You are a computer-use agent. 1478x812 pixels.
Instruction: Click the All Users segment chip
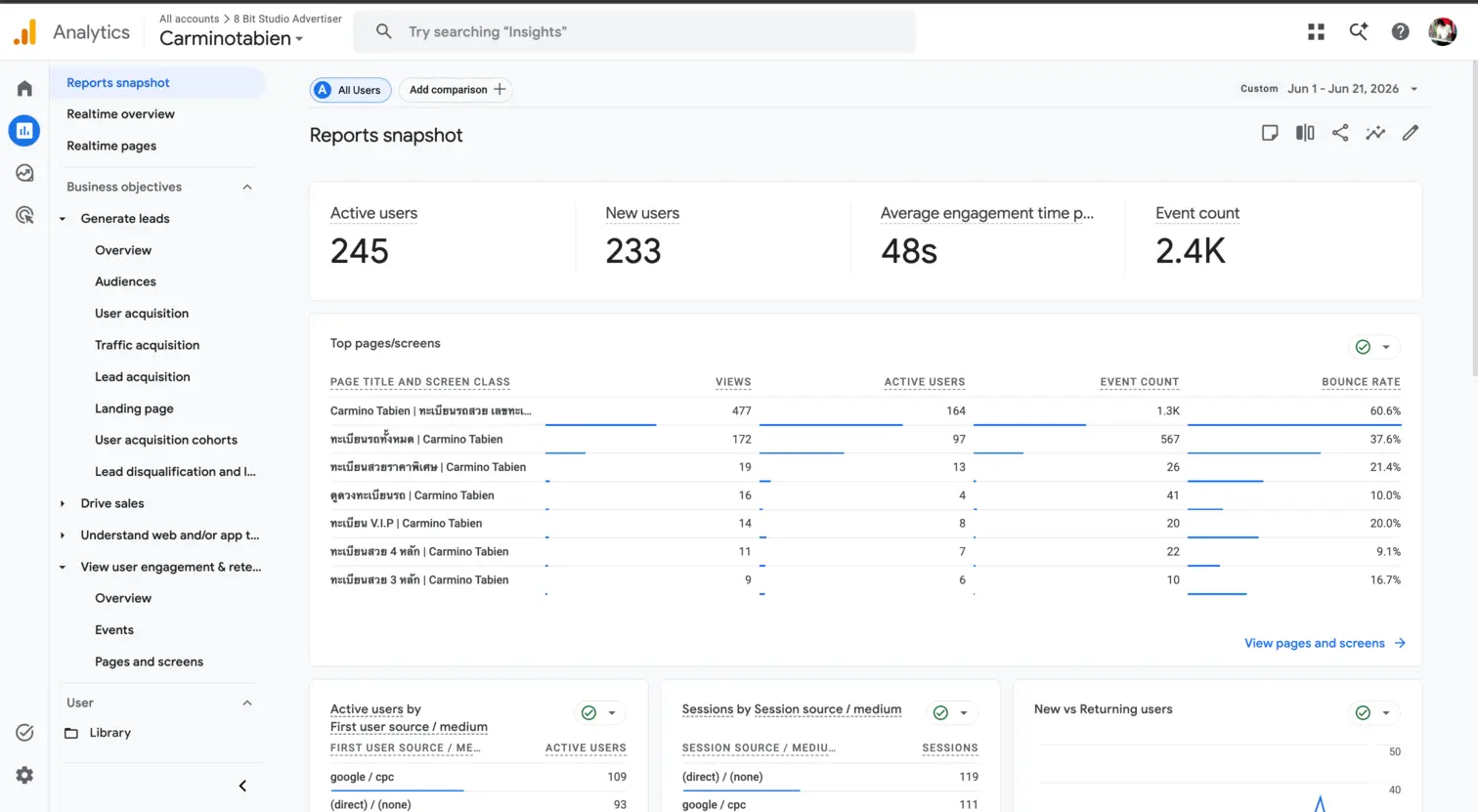point(351,90)
